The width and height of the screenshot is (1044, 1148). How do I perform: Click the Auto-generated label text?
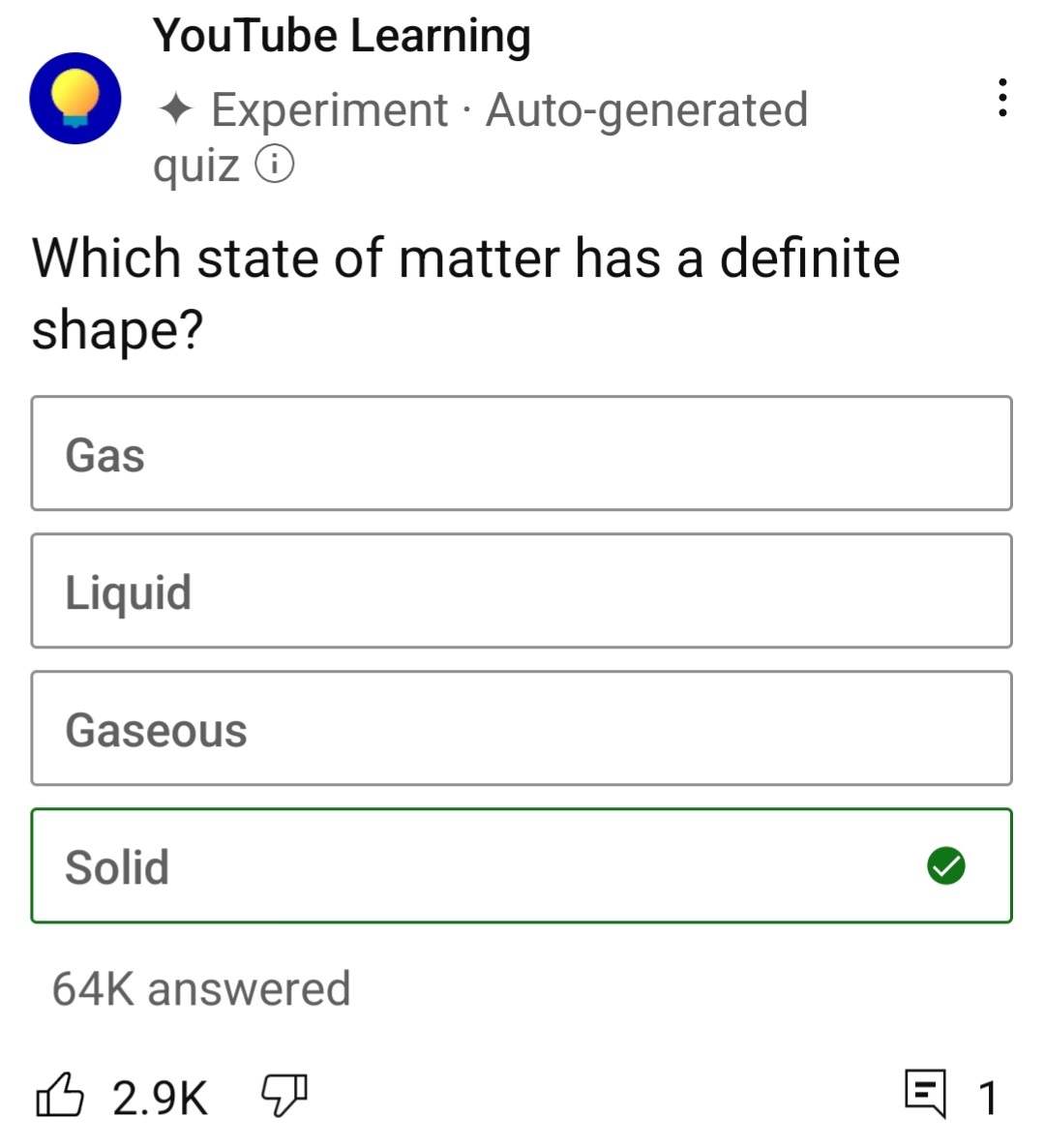point(646,109)
